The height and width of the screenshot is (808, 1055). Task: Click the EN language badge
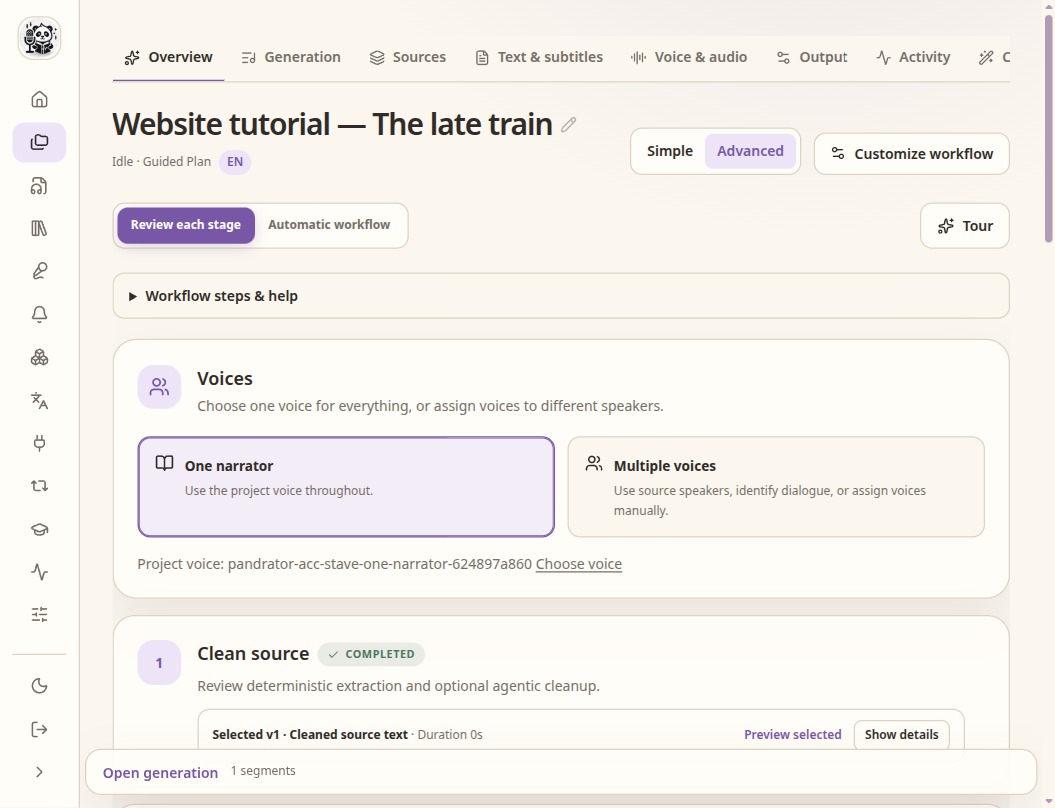(x=235, y=162)
